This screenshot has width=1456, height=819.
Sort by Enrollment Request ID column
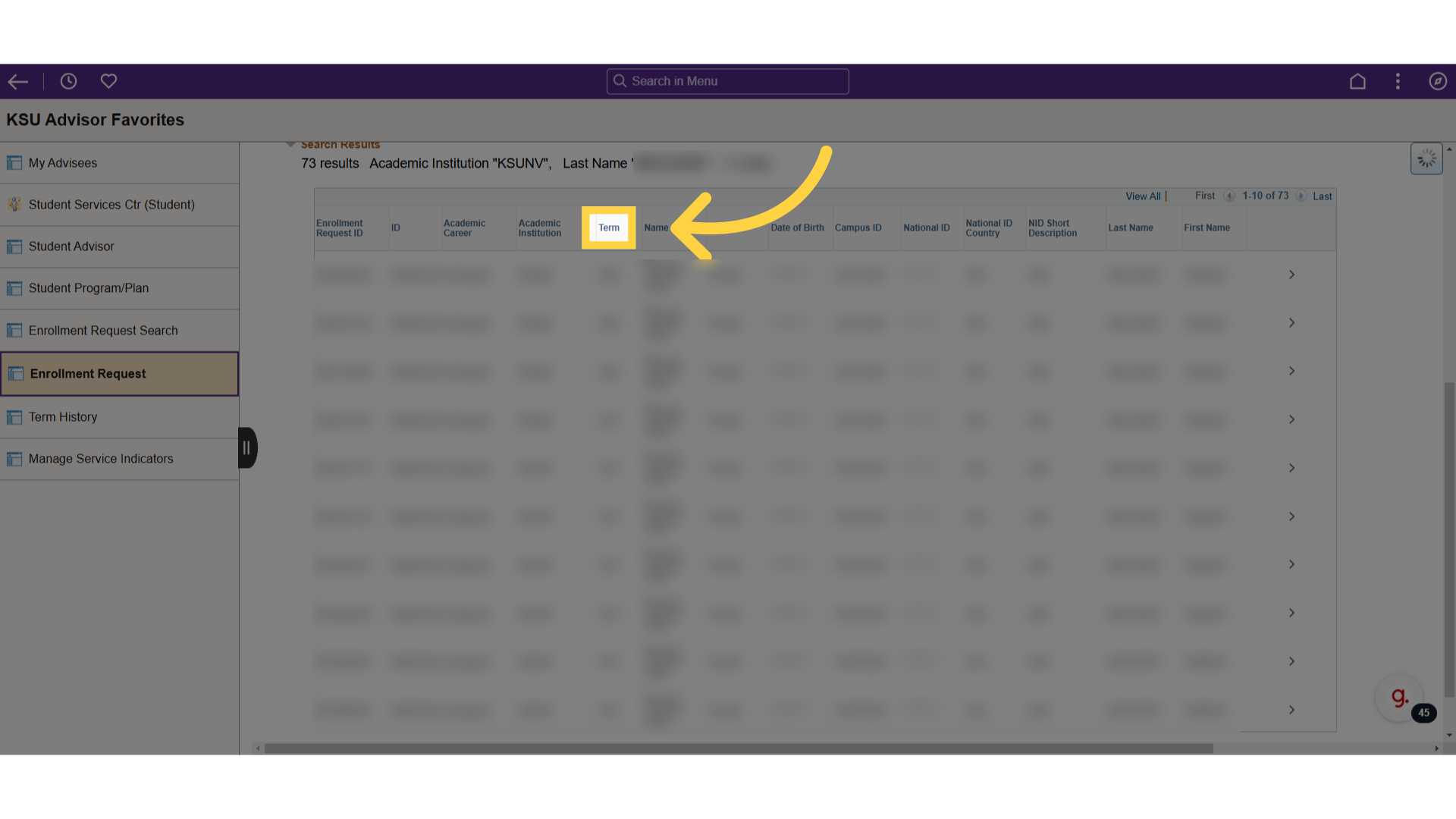[339, 228]
